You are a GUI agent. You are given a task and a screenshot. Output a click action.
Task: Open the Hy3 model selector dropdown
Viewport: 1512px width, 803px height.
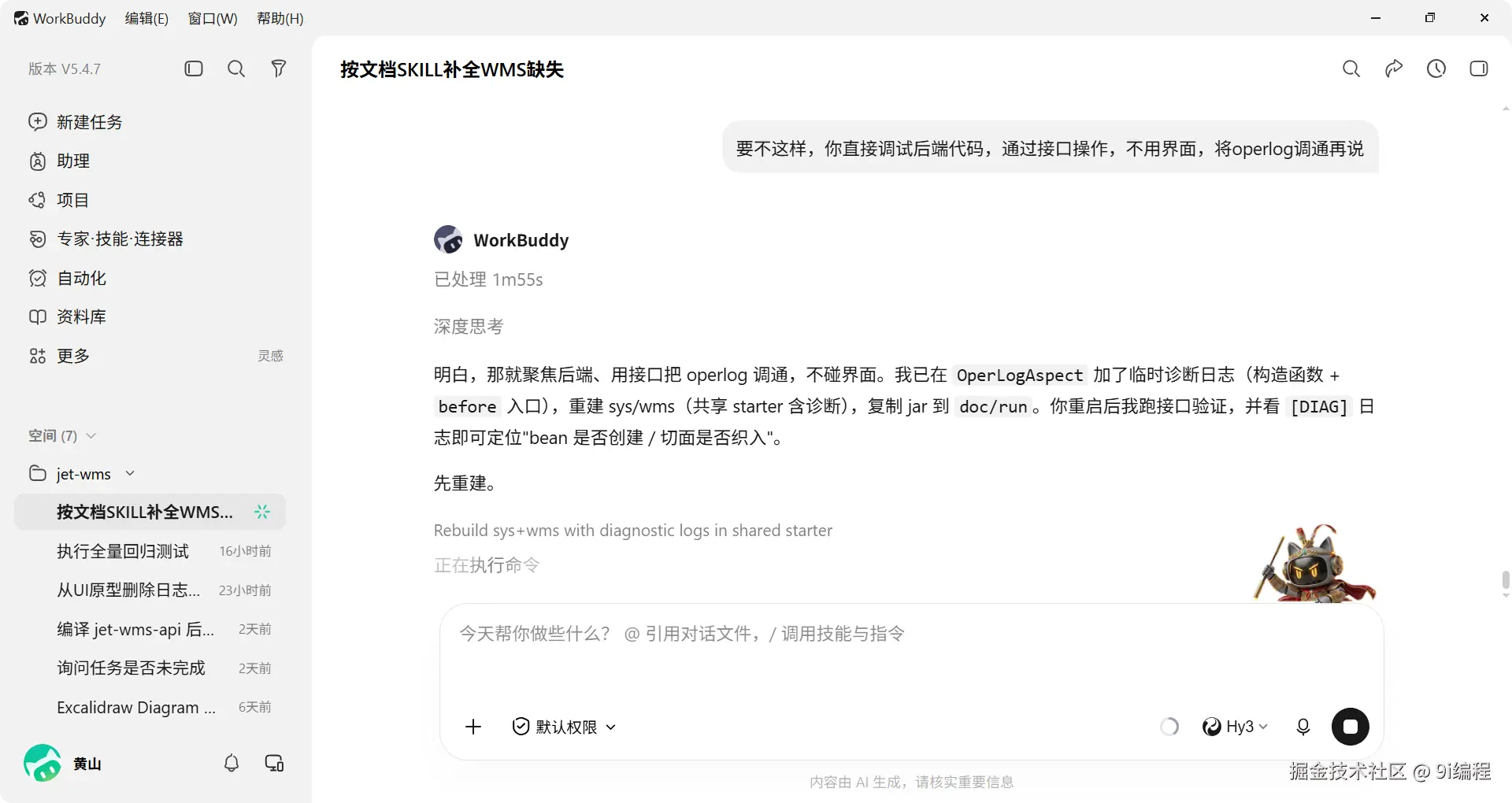point(1235,727)
